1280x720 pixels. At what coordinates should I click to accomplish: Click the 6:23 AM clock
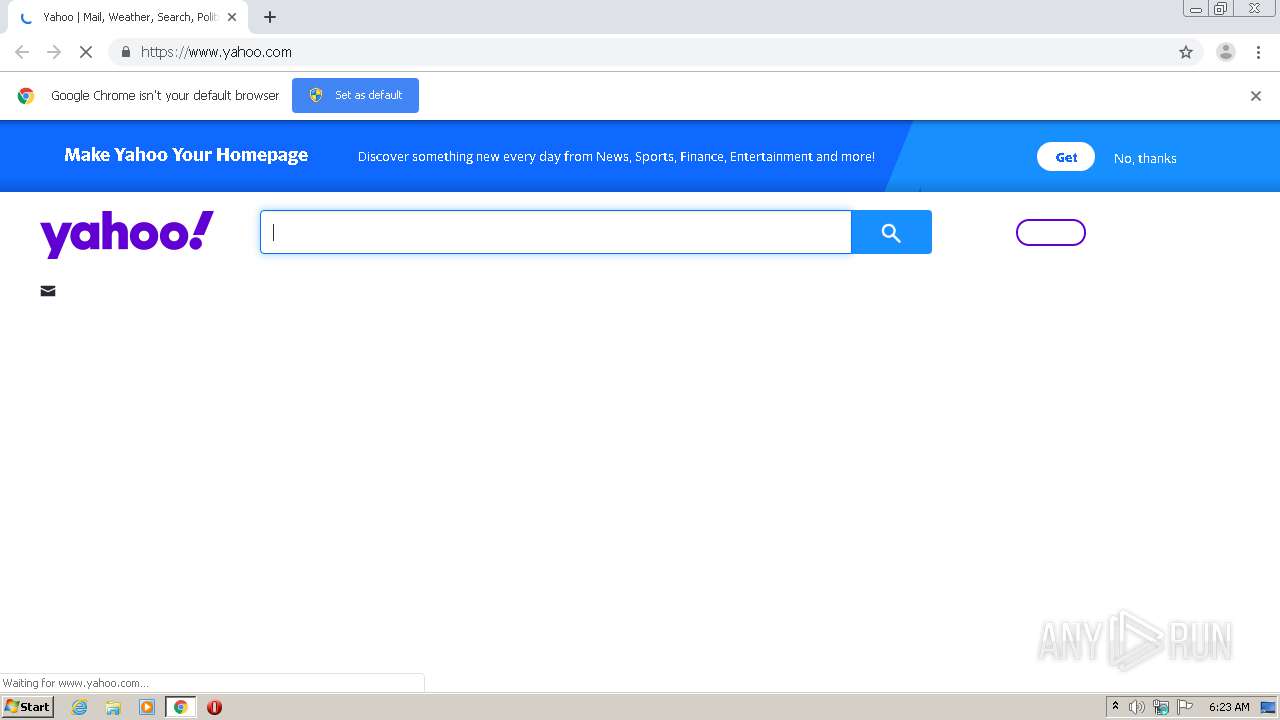(x=1229, y=707)
